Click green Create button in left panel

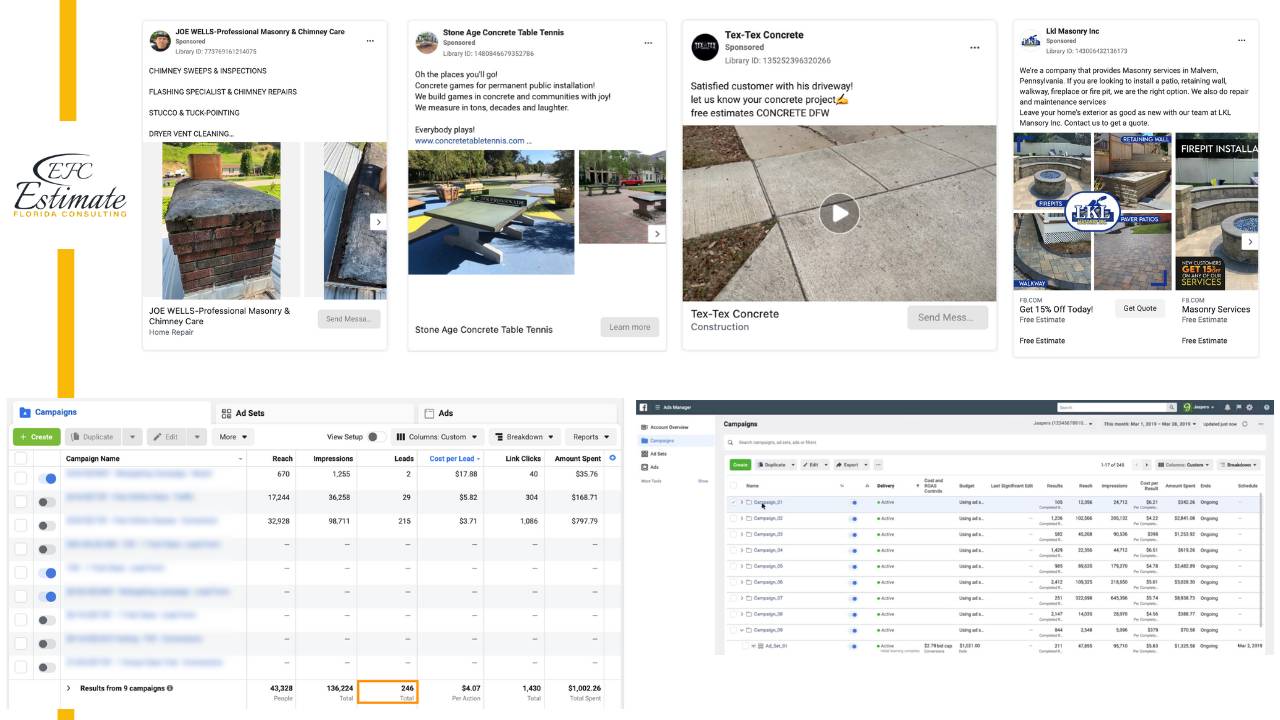pyautogui.click(x=36, y=437)
